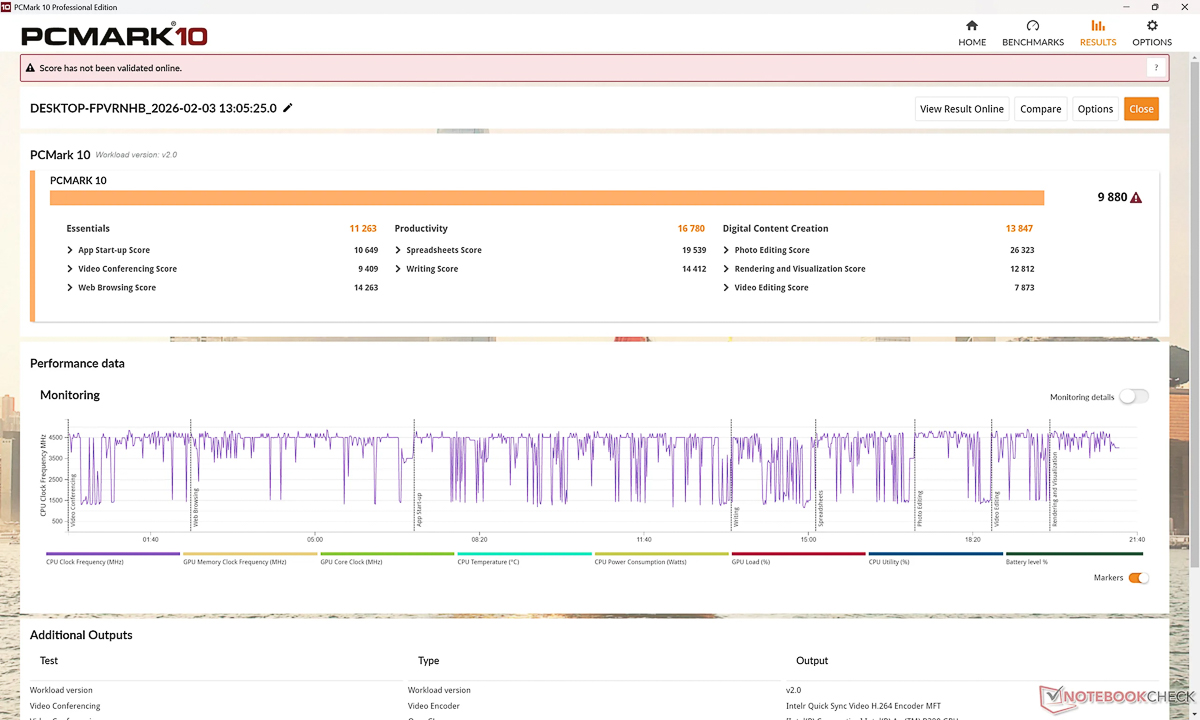Screen dimensions: 1200x720
Task: Click the View Result Online button
Action: pos(961,109)
